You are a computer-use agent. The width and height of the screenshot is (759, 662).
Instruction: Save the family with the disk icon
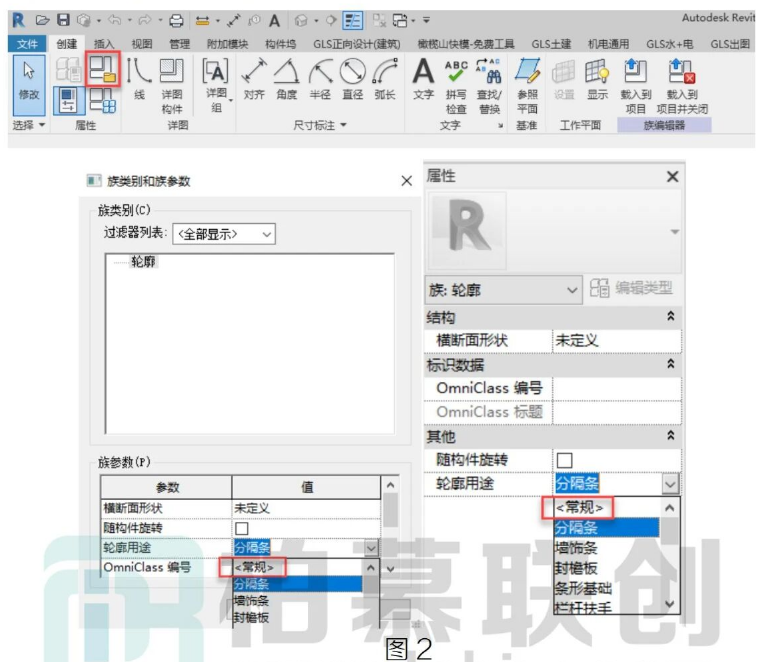63,20
